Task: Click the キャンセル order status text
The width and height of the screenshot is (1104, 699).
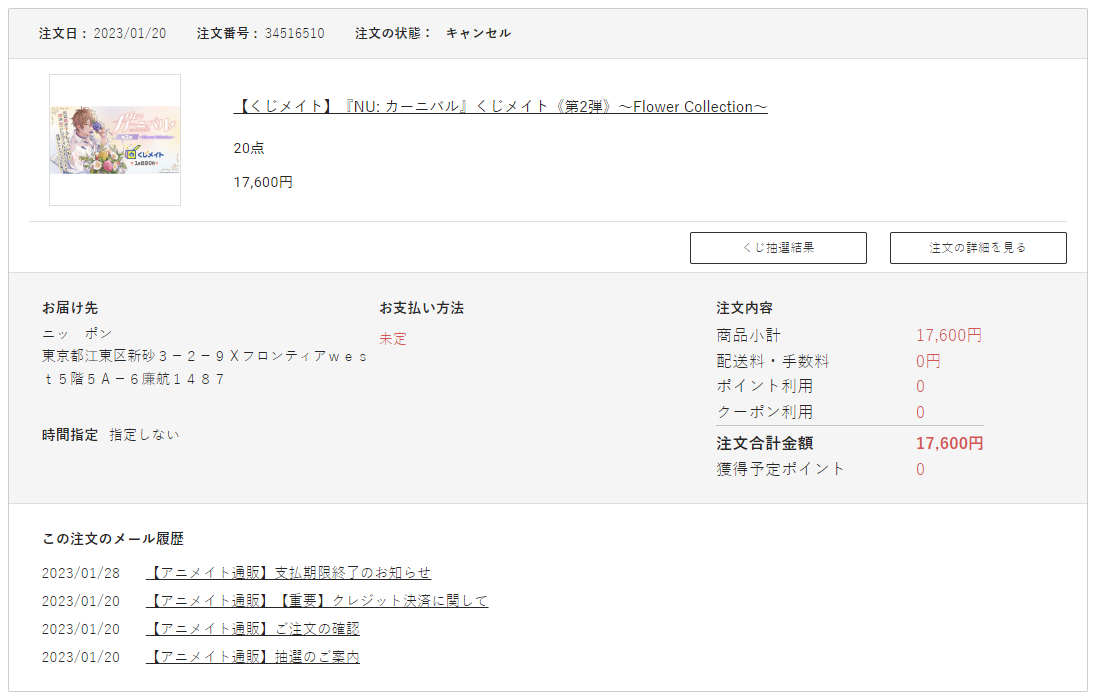Action: 479,34
